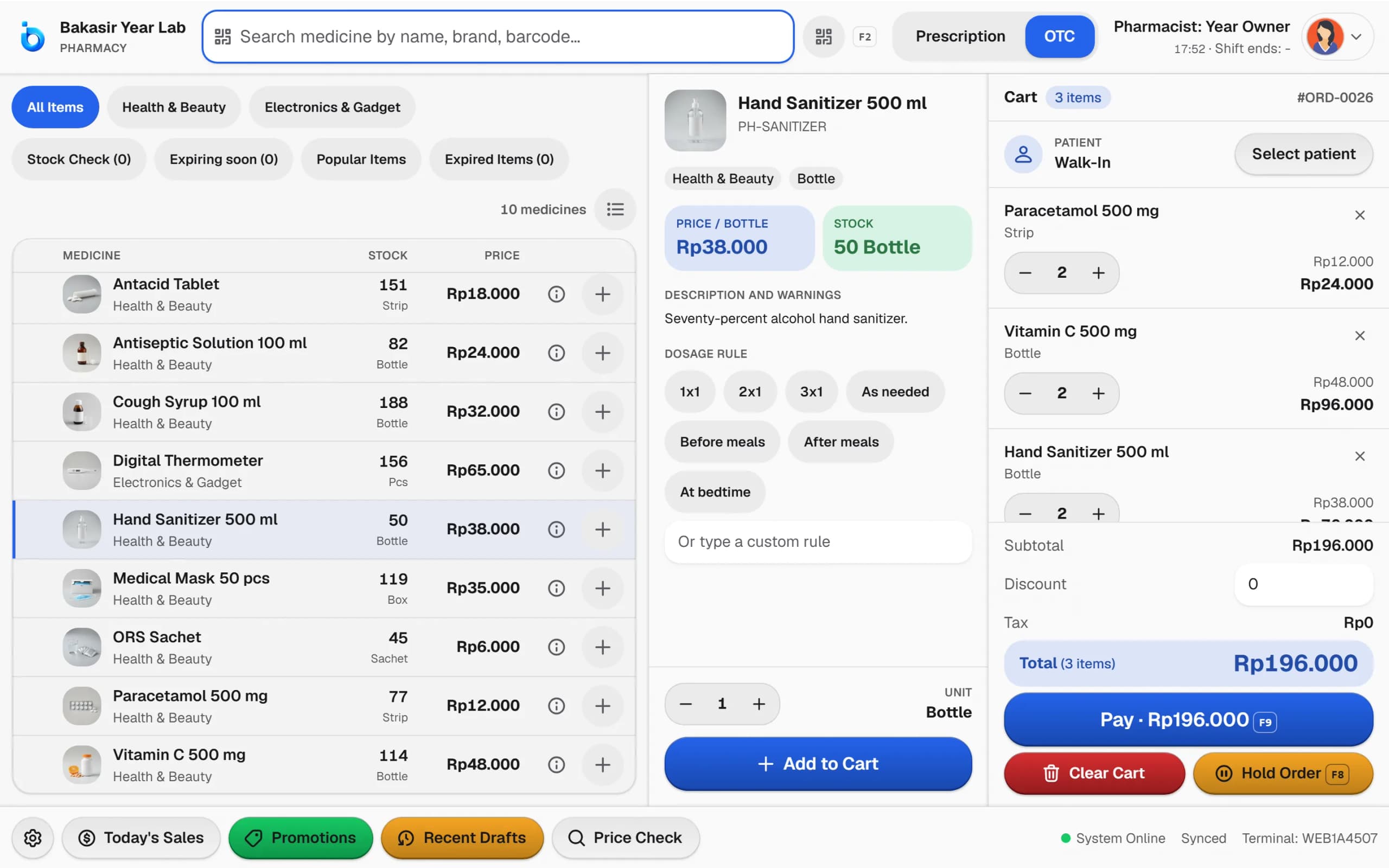
Task: Open Select patient button
Action: (1303, 154)
